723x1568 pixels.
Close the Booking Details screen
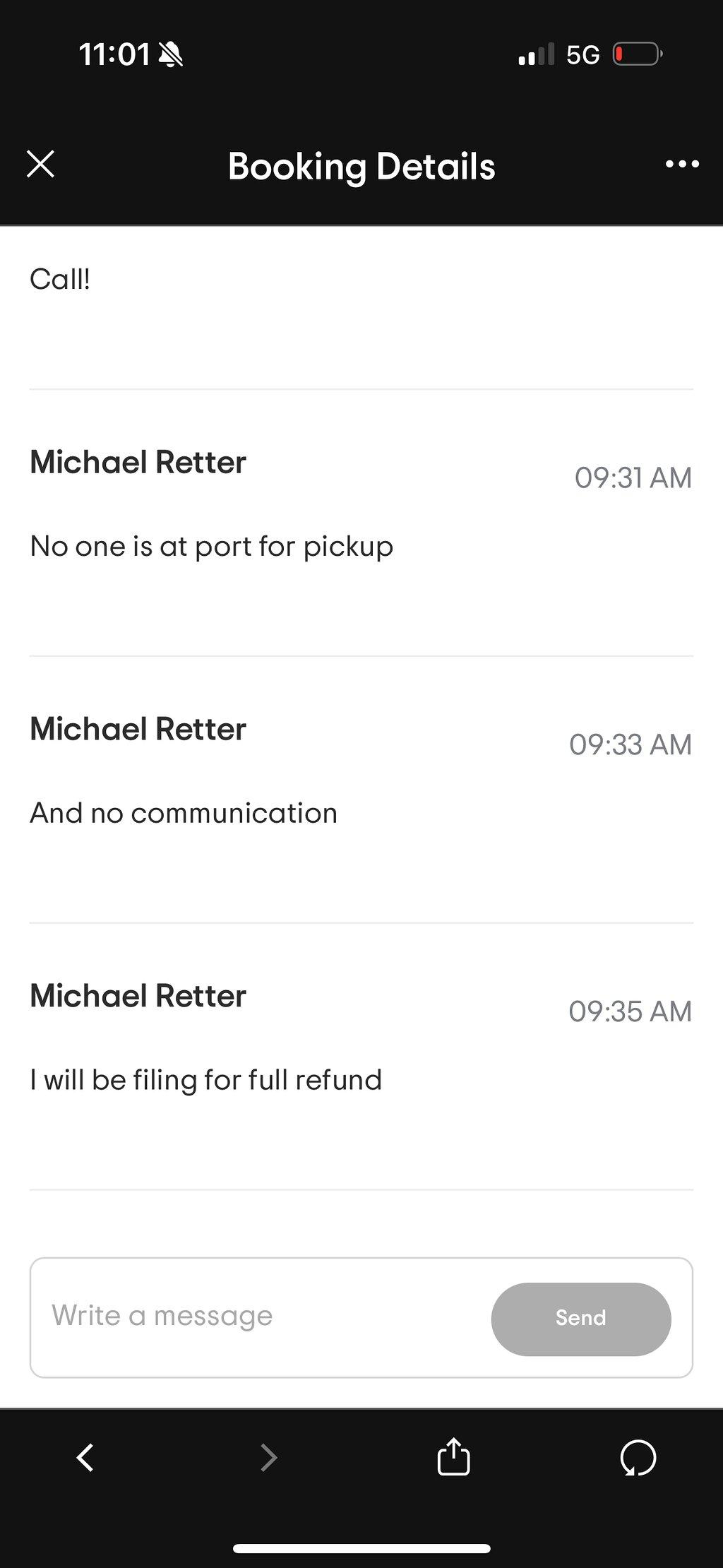[x=40, y=165]
